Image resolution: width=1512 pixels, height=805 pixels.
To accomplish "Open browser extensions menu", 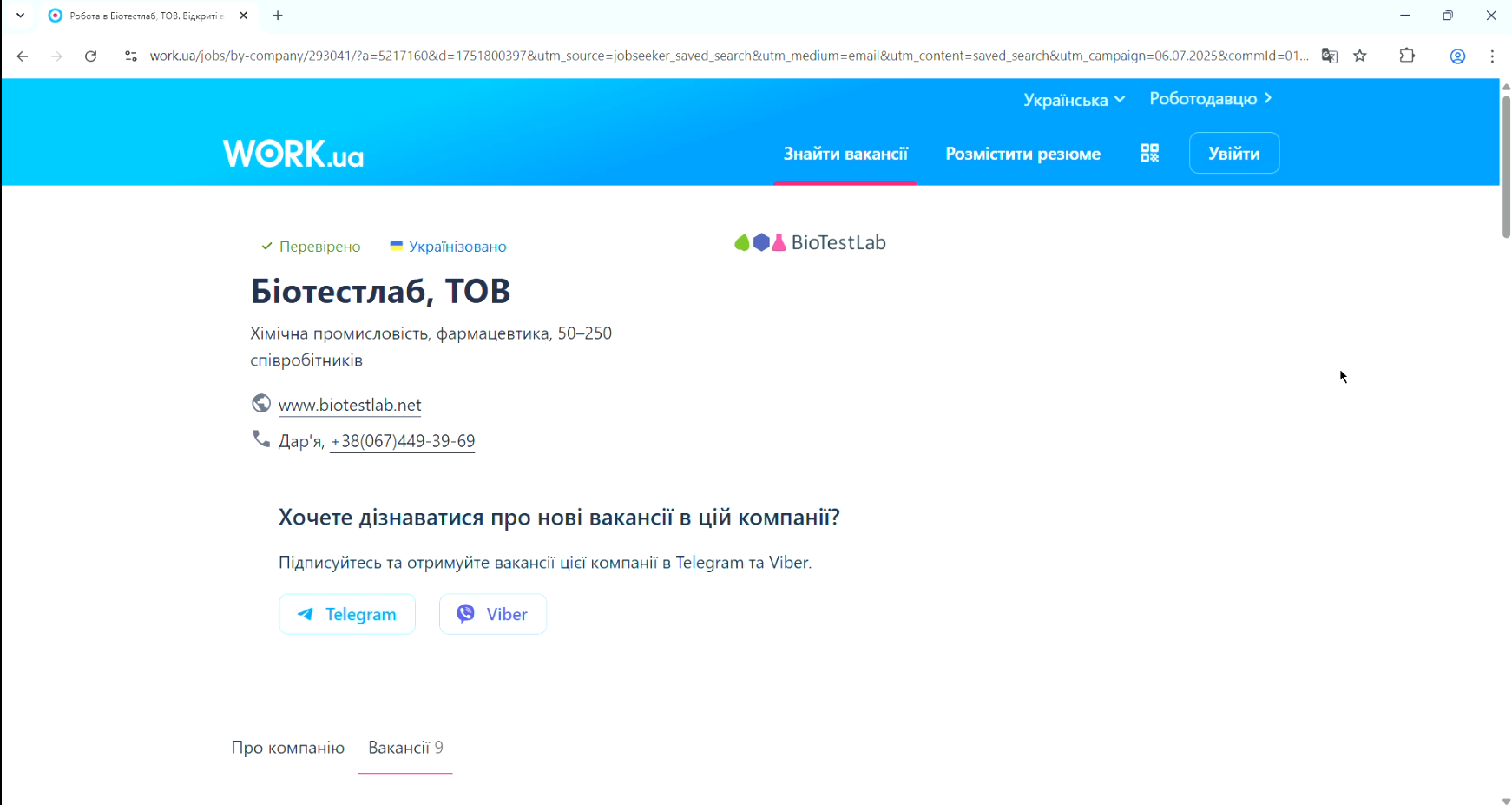I will point(1407,56).
